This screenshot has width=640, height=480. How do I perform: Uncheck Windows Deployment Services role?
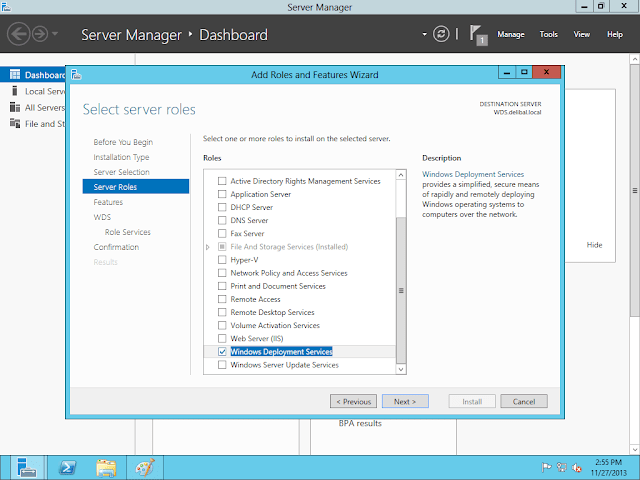click(x=222, y=352)
